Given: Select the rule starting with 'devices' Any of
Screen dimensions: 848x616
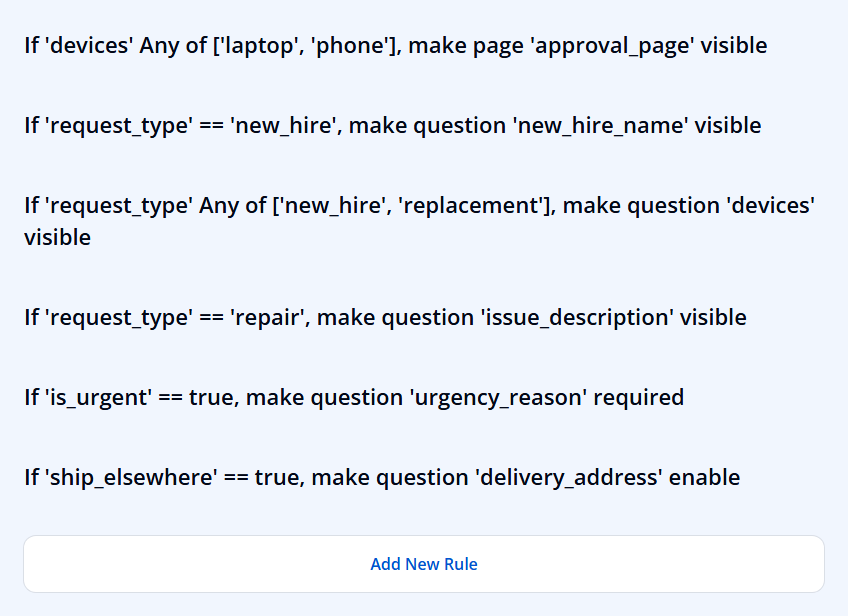Looking at the screenshot, I should pos(395,45).
